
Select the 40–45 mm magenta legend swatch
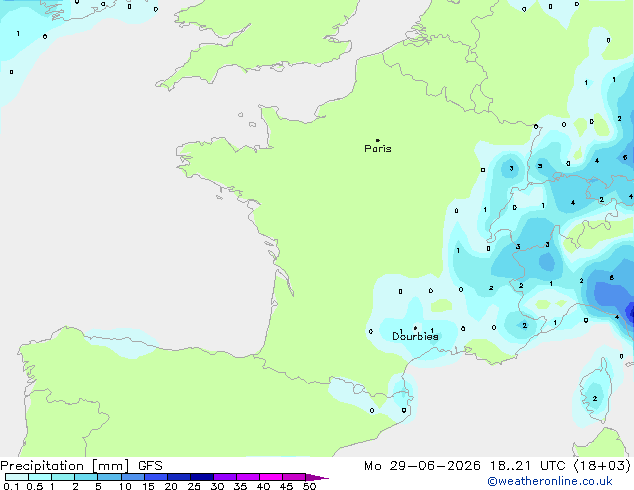tap(271, 477)
